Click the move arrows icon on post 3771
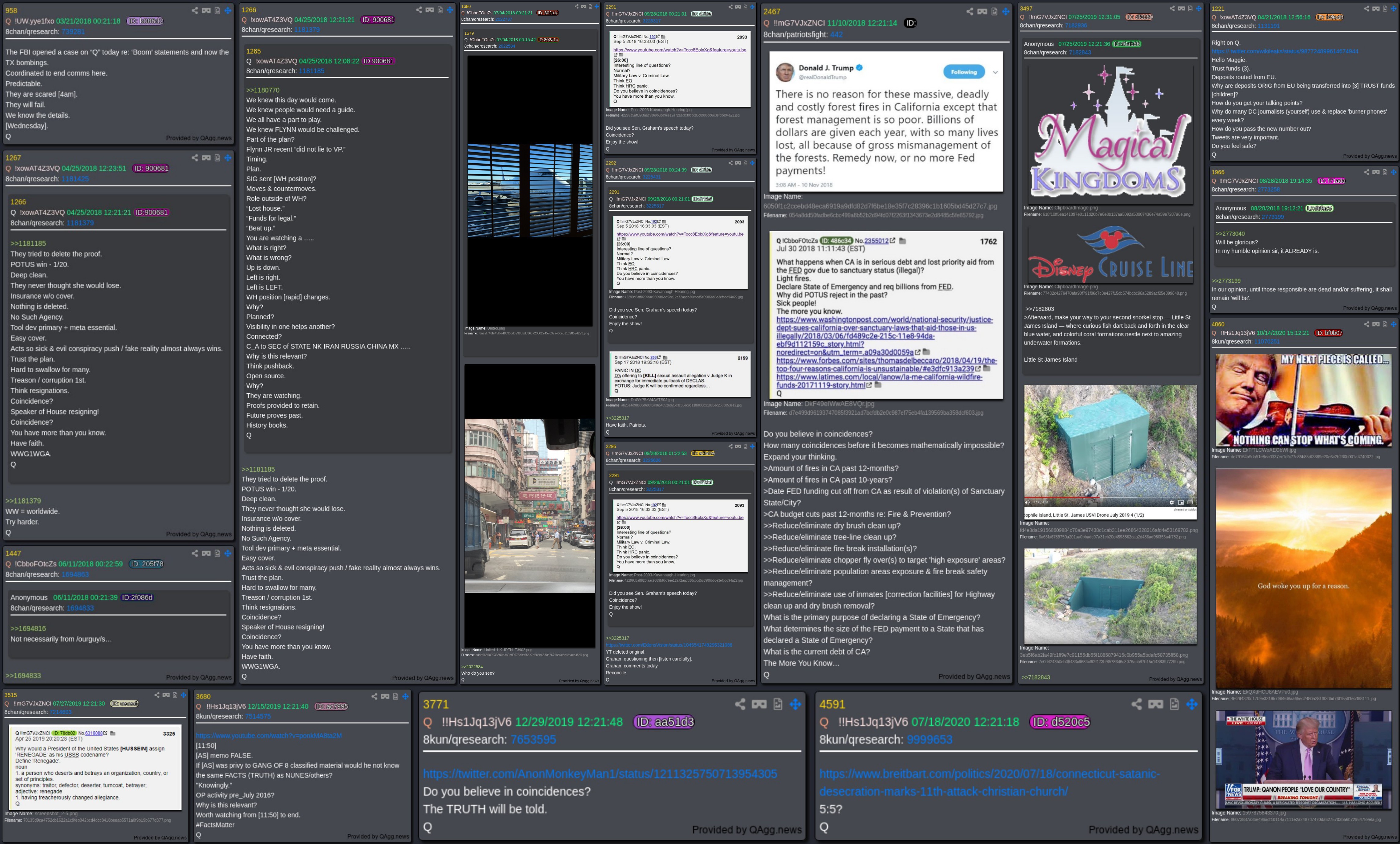1400x844 pixels. [x=795, y=704]
